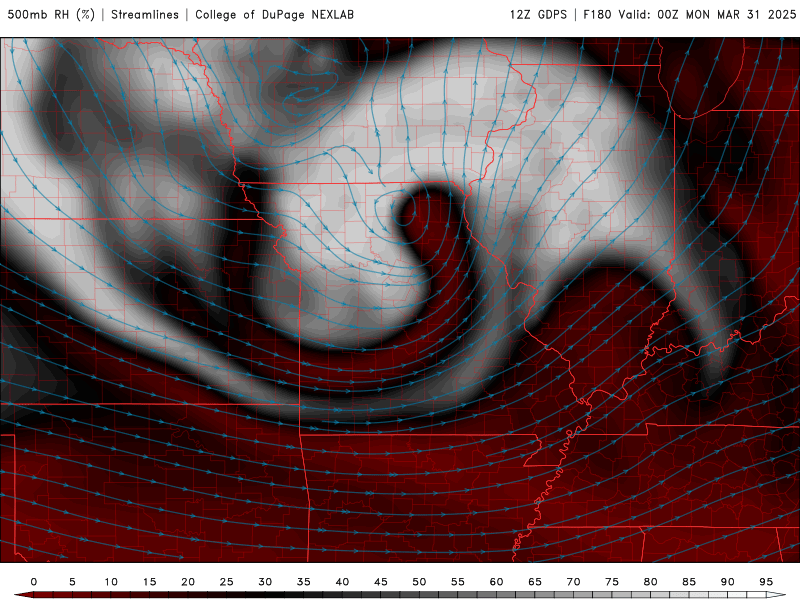Click the colorbar label '15'
Viewport: 800px width, 600px height.
(149, 582)
